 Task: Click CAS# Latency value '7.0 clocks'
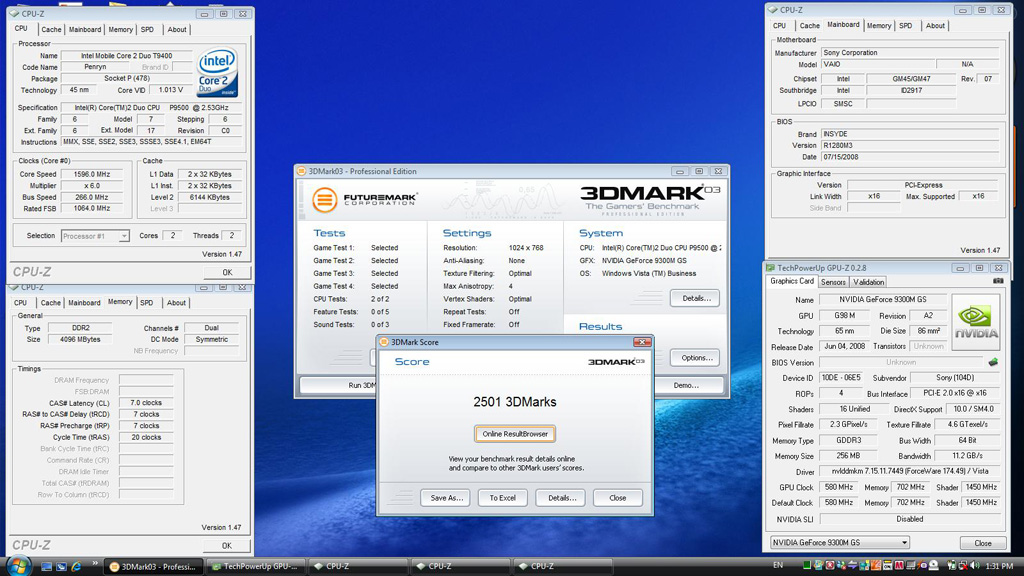146,403
